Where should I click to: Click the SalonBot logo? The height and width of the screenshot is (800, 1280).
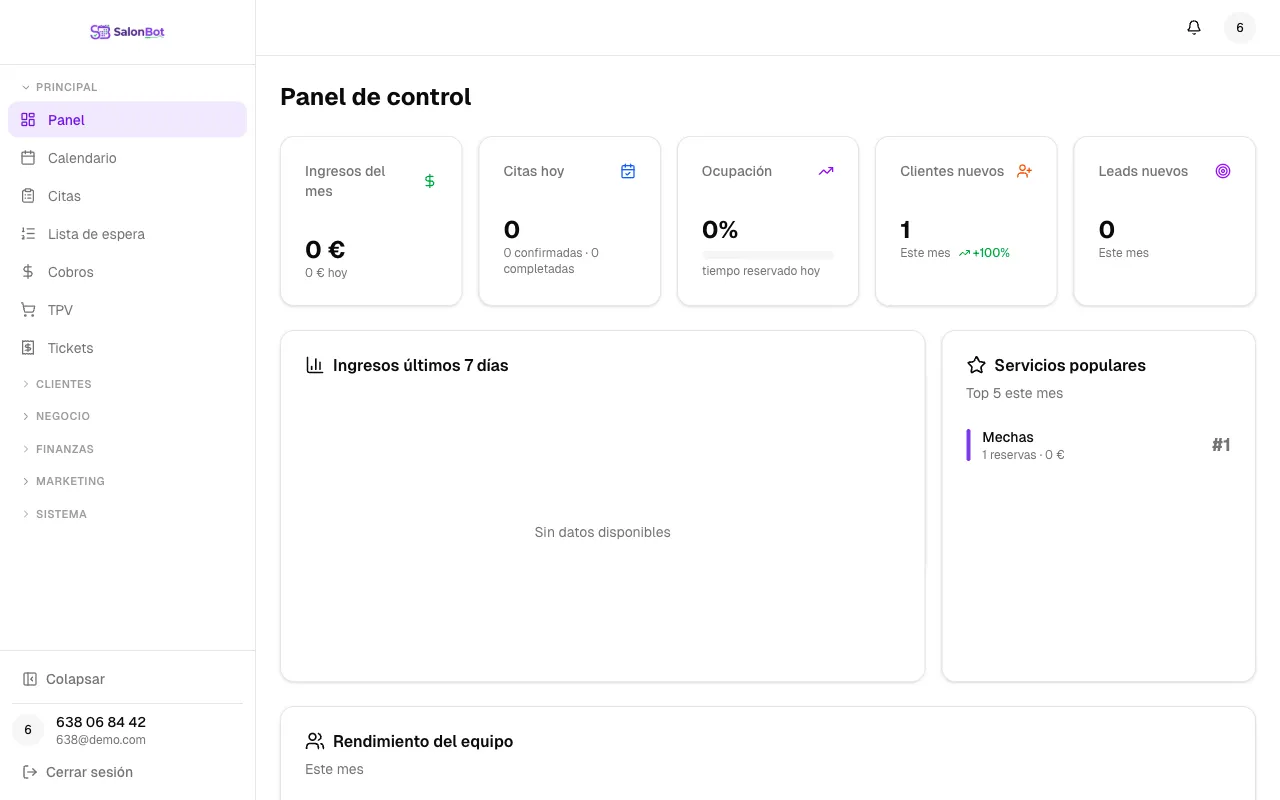[127, 31]
